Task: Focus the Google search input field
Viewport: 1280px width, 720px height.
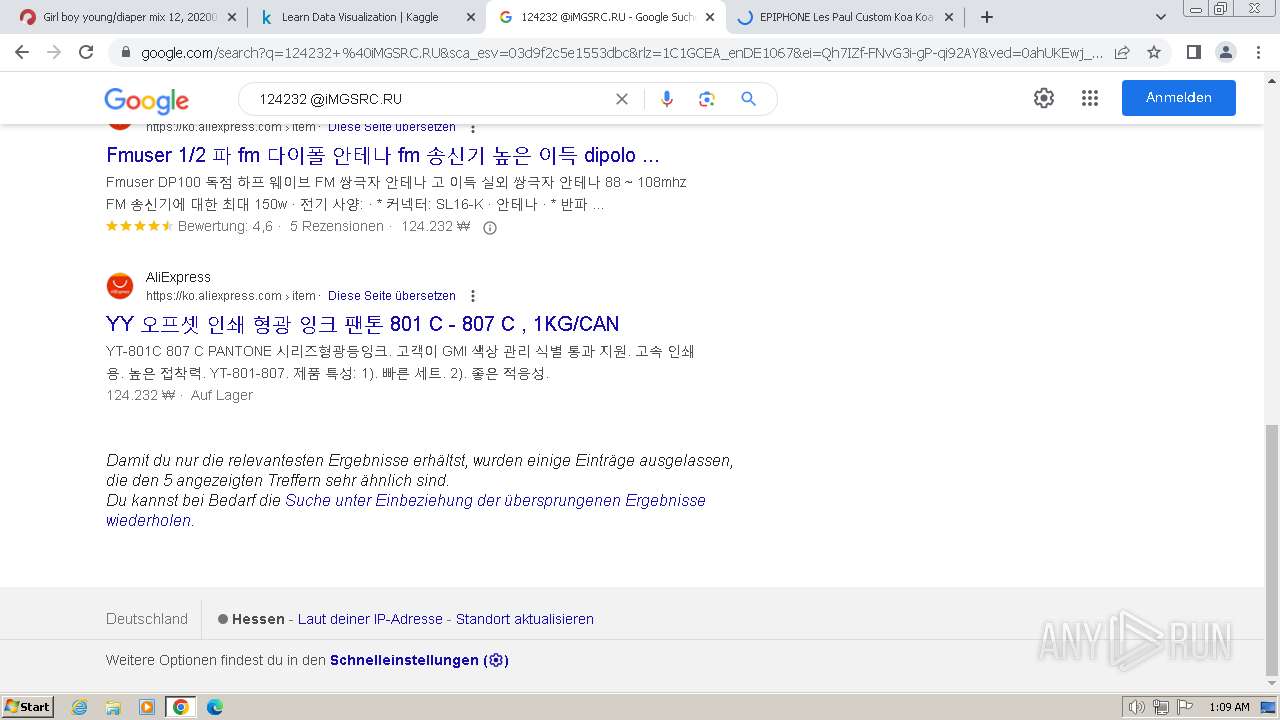Action: (430, 99)
